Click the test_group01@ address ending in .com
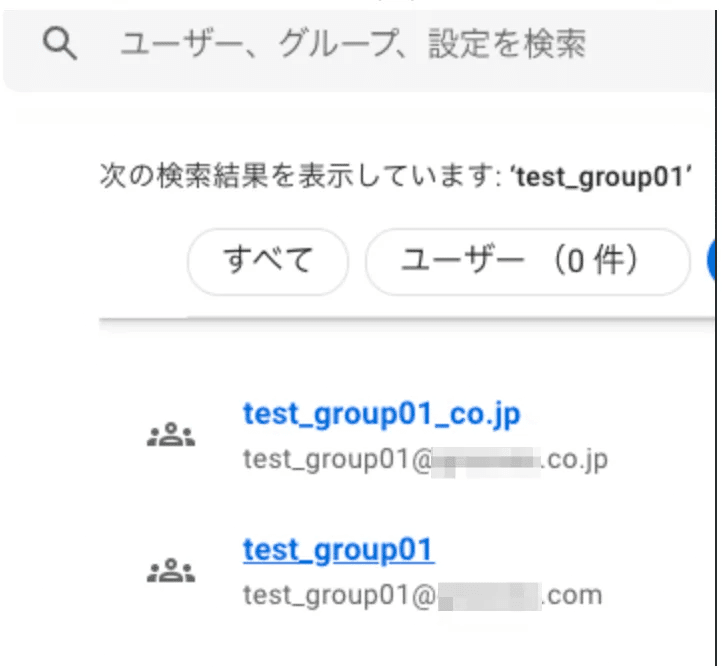Viewport: 722px width, 668px height. [423, 596]
